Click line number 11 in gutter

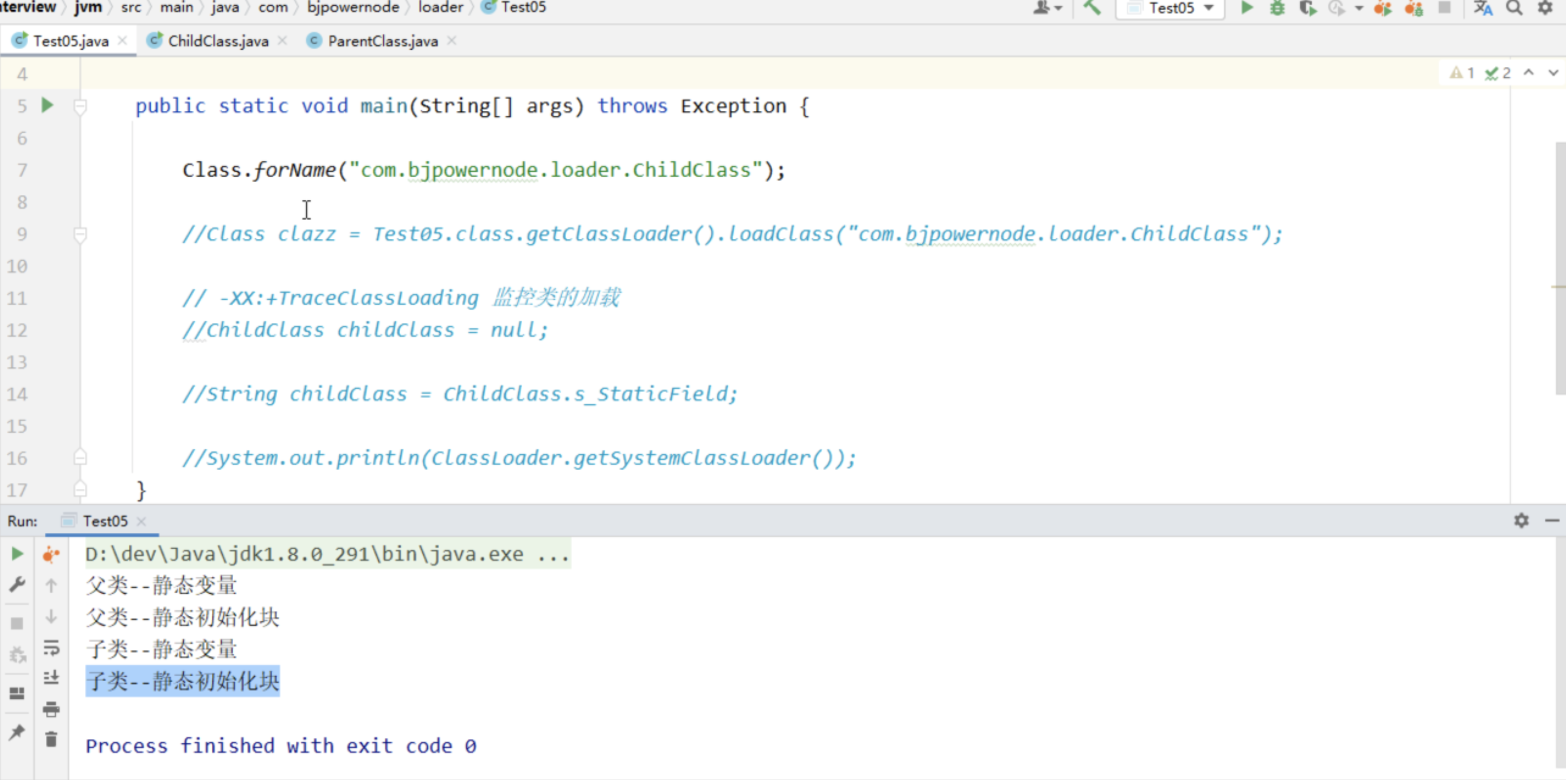tap(16, 298)
